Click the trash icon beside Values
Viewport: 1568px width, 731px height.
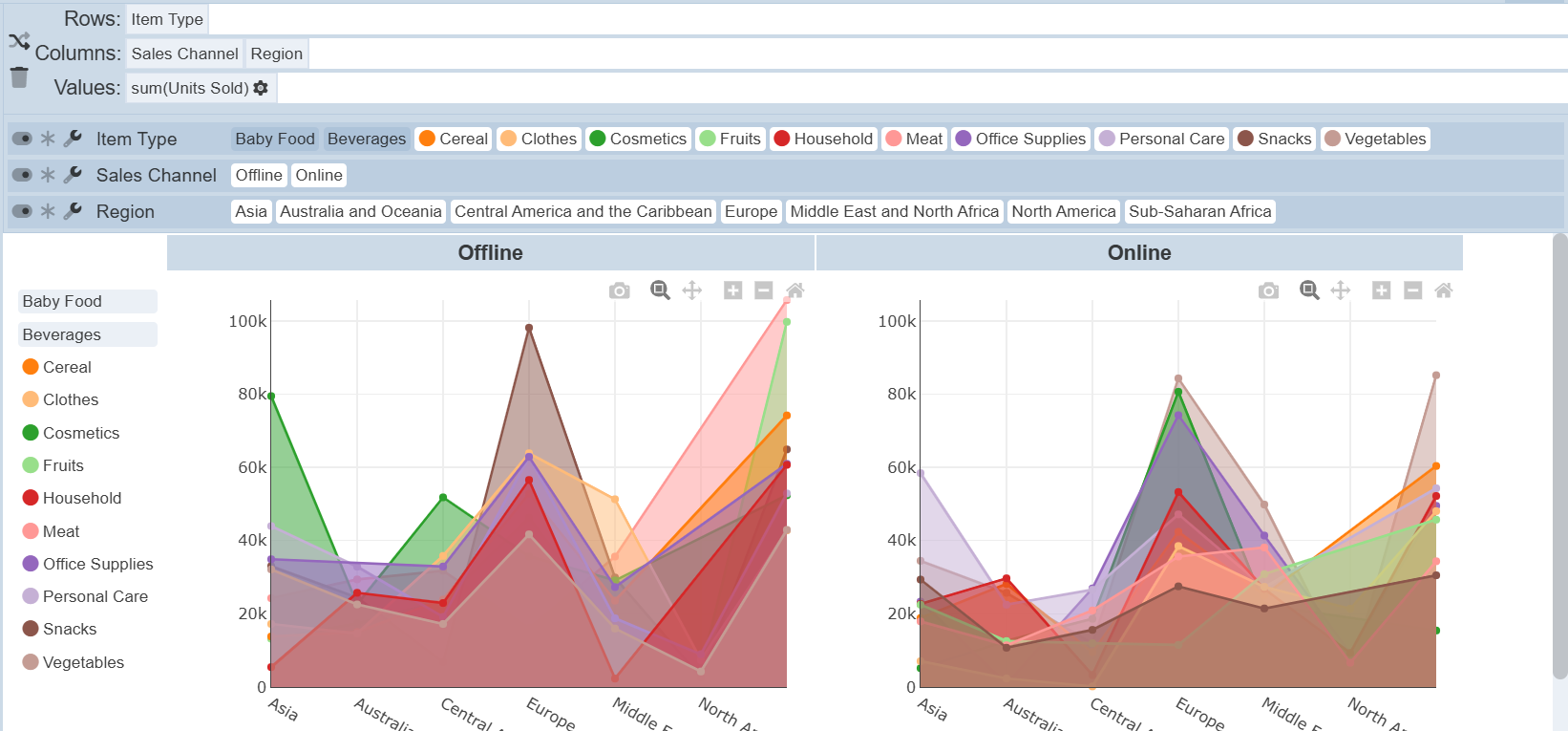(x=19, y=77)
